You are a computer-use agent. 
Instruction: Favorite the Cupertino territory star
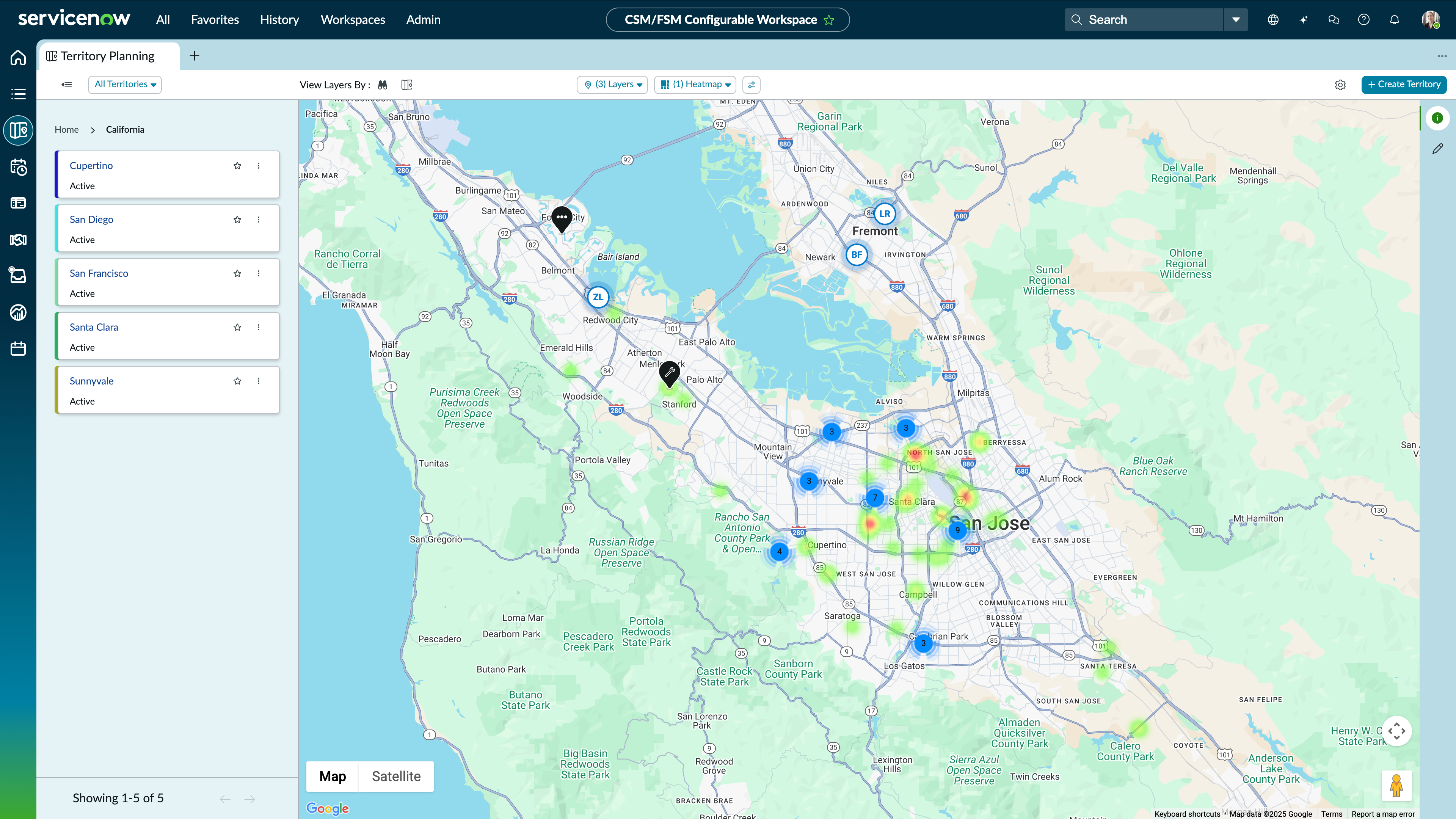tap(237, 166)
